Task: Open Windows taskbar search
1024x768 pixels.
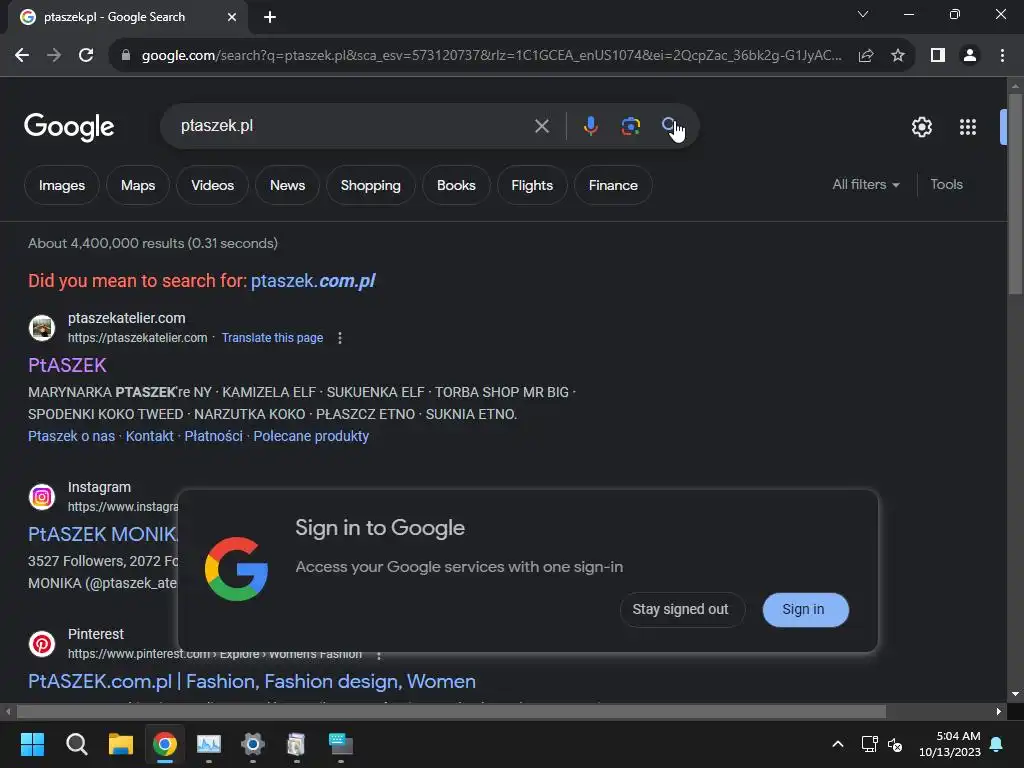Action: pos(76,744)
